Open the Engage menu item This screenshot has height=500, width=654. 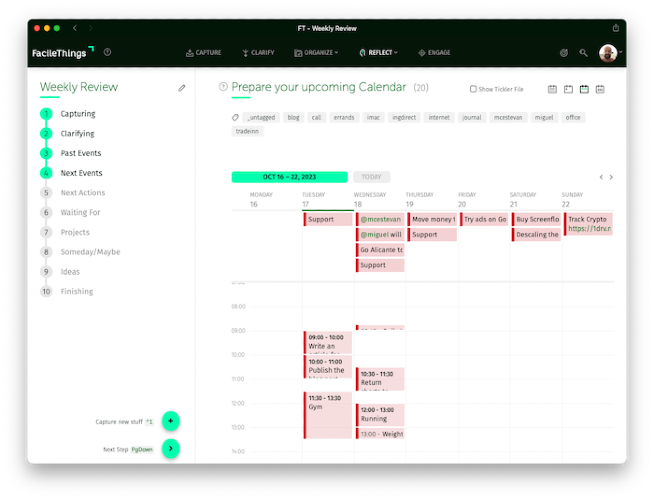[434, 53]
